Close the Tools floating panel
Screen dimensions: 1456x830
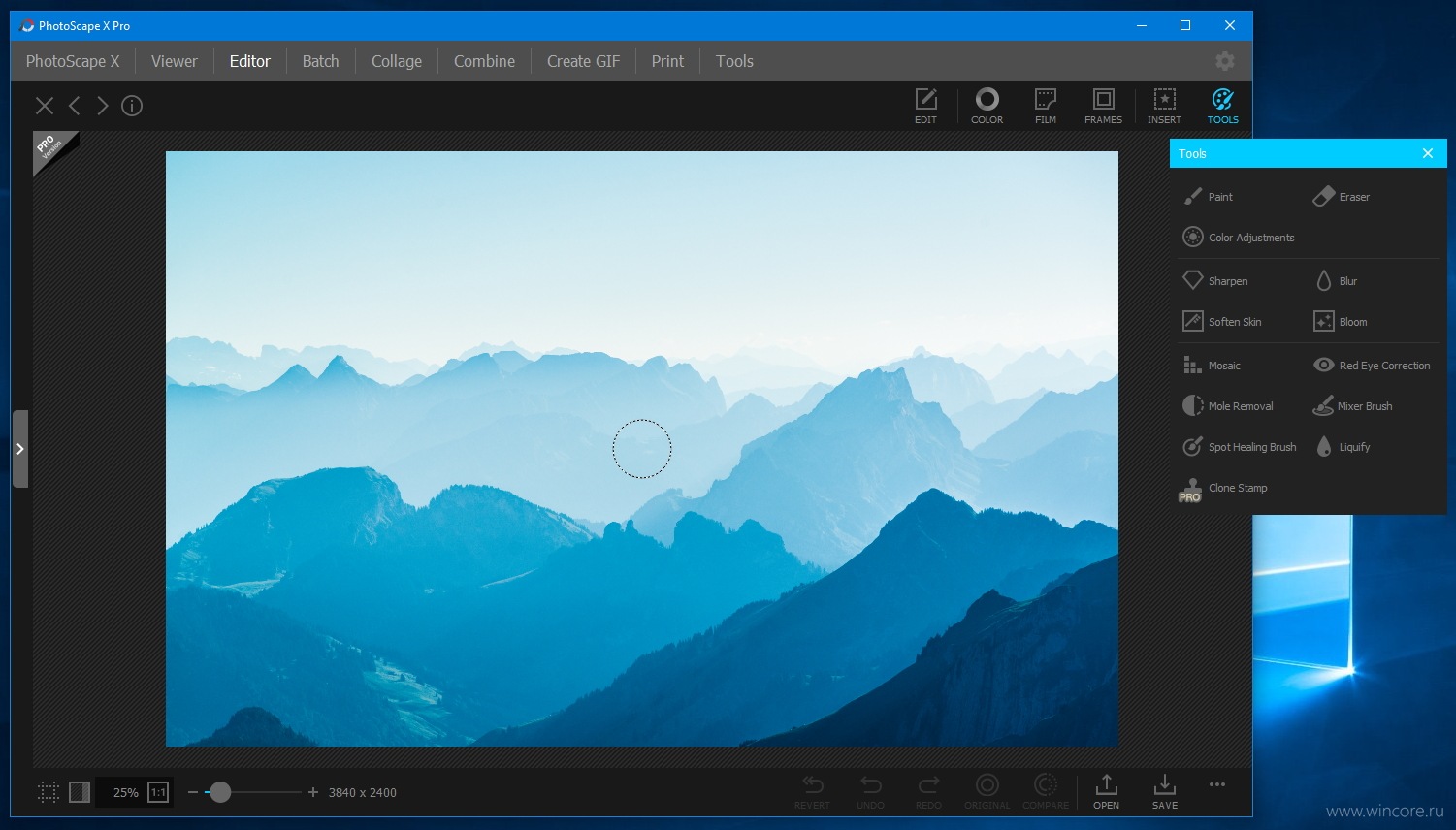[x=1428, y=153]
